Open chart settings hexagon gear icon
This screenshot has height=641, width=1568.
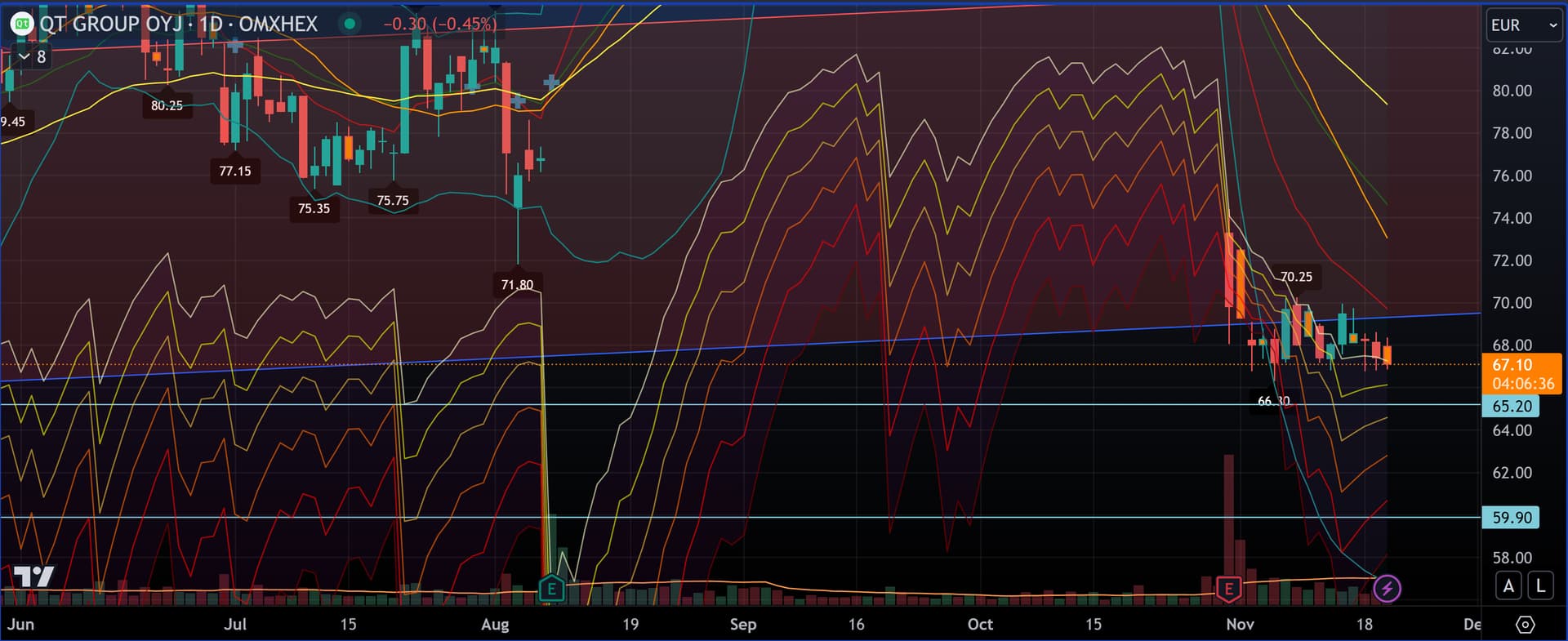(x=1525, y=625)
